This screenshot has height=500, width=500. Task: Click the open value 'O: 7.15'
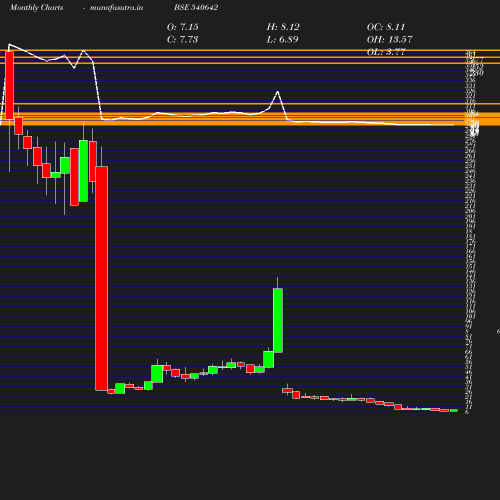click(183, 27)
